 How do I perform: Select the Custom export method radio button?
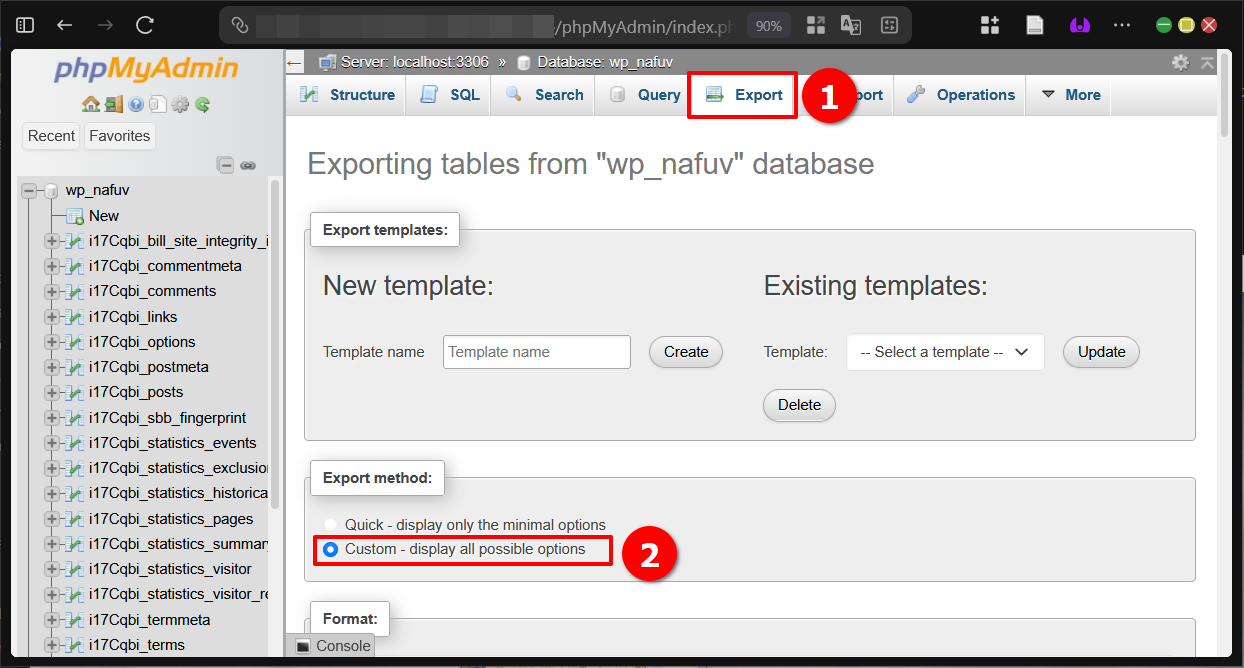(331, 550)
